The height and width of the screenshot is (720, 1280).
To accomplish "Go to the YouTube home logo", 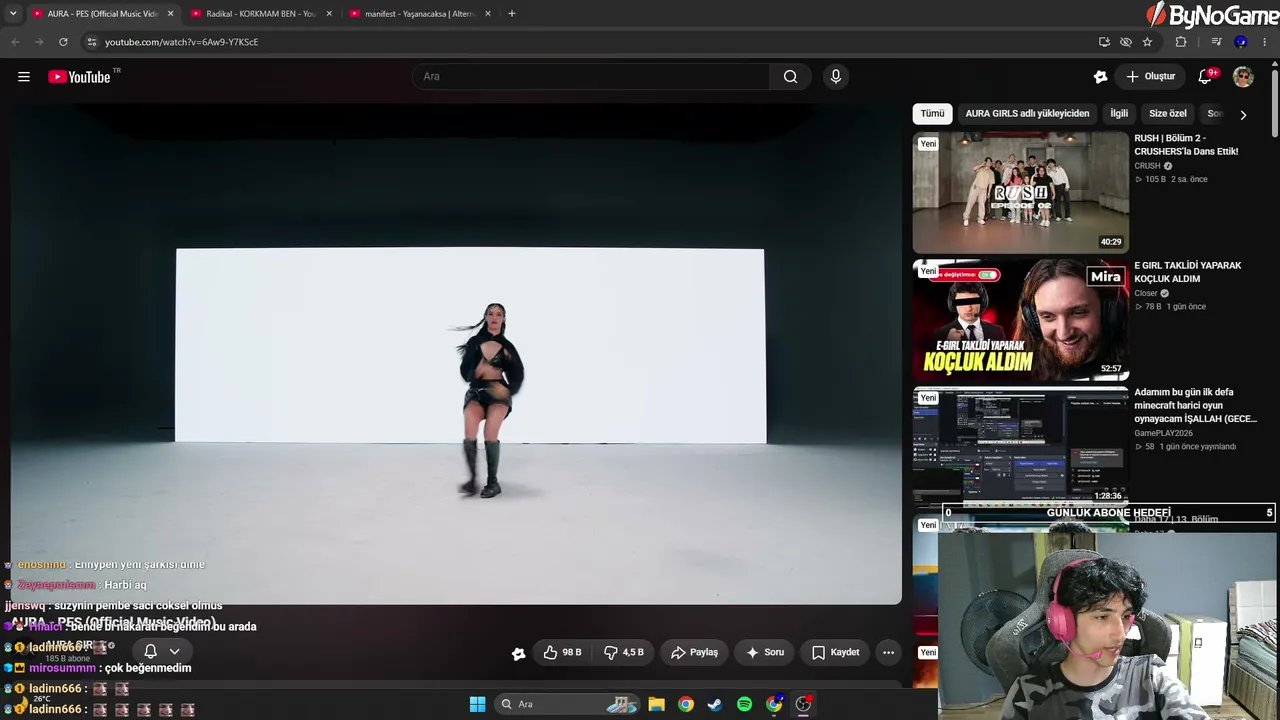I will [79, 77].
